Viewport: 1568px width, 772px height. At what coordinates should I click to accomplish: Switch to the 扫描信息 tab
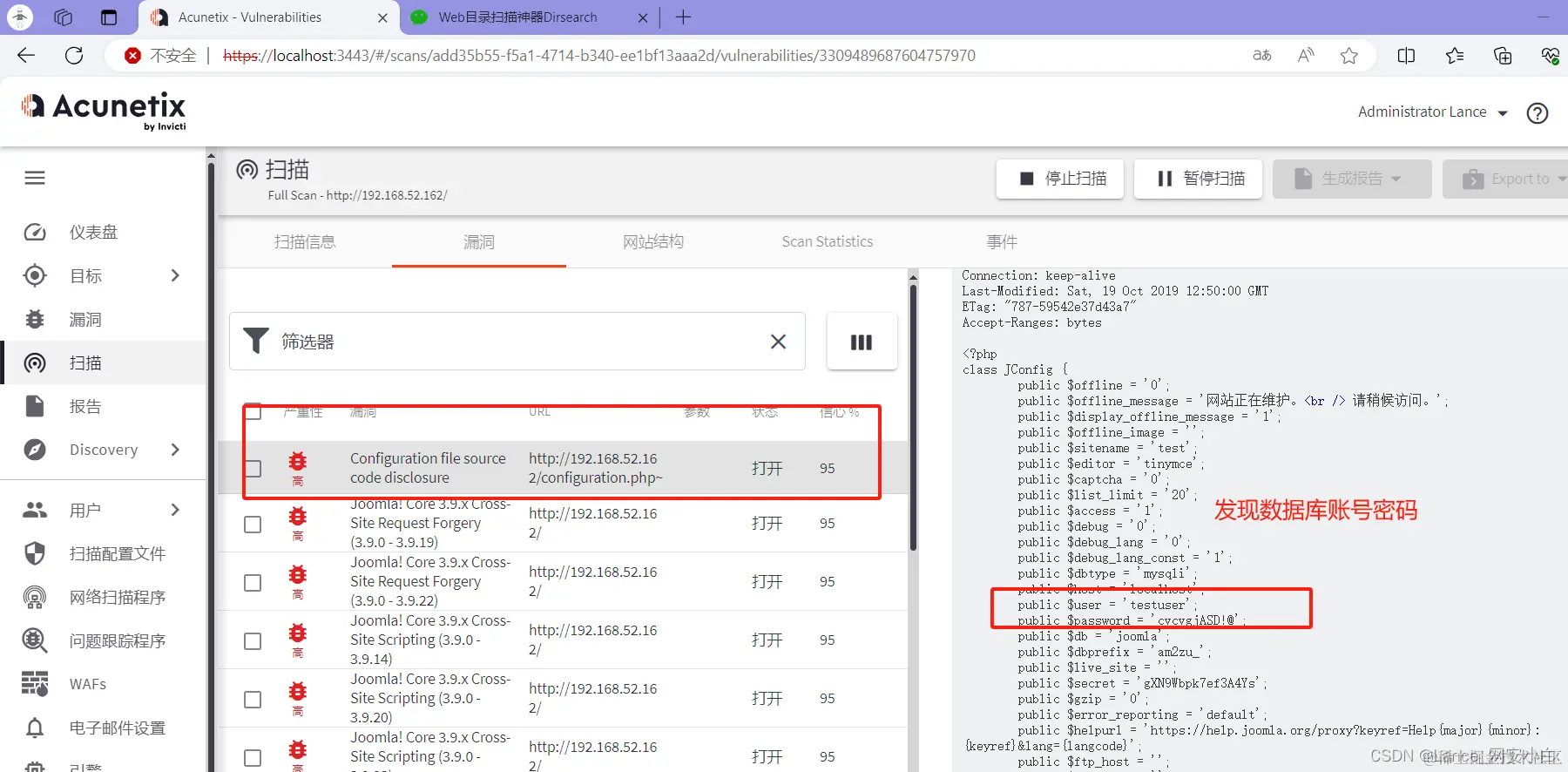pyautogui.click(x=305, y=241)
